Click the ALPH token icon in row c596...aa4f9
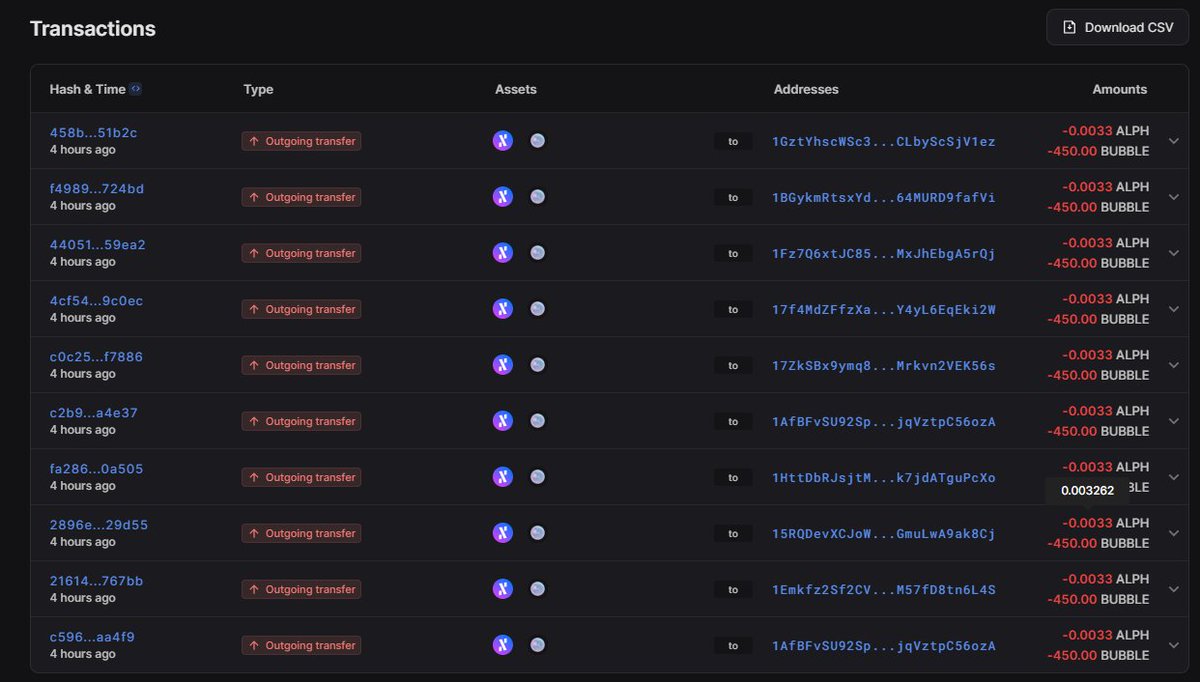 [x=503, y=645]
